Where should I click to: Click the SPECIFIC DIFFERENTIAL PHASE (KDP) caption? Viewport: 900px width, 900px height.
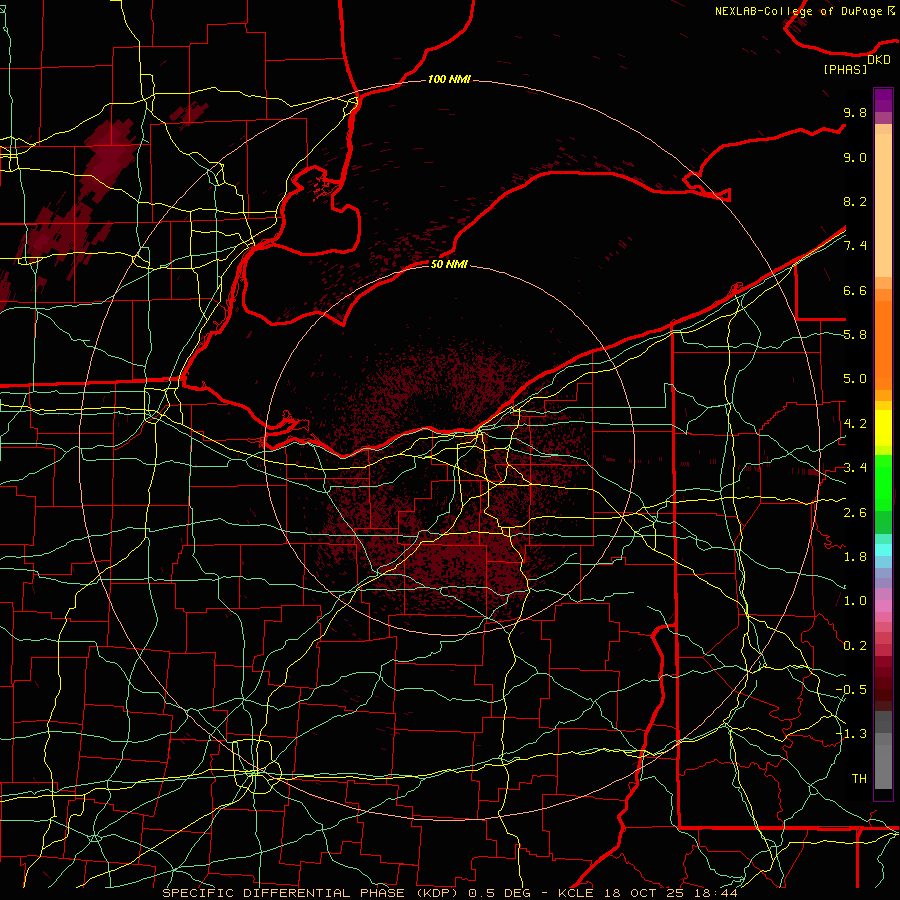point(312,893)
